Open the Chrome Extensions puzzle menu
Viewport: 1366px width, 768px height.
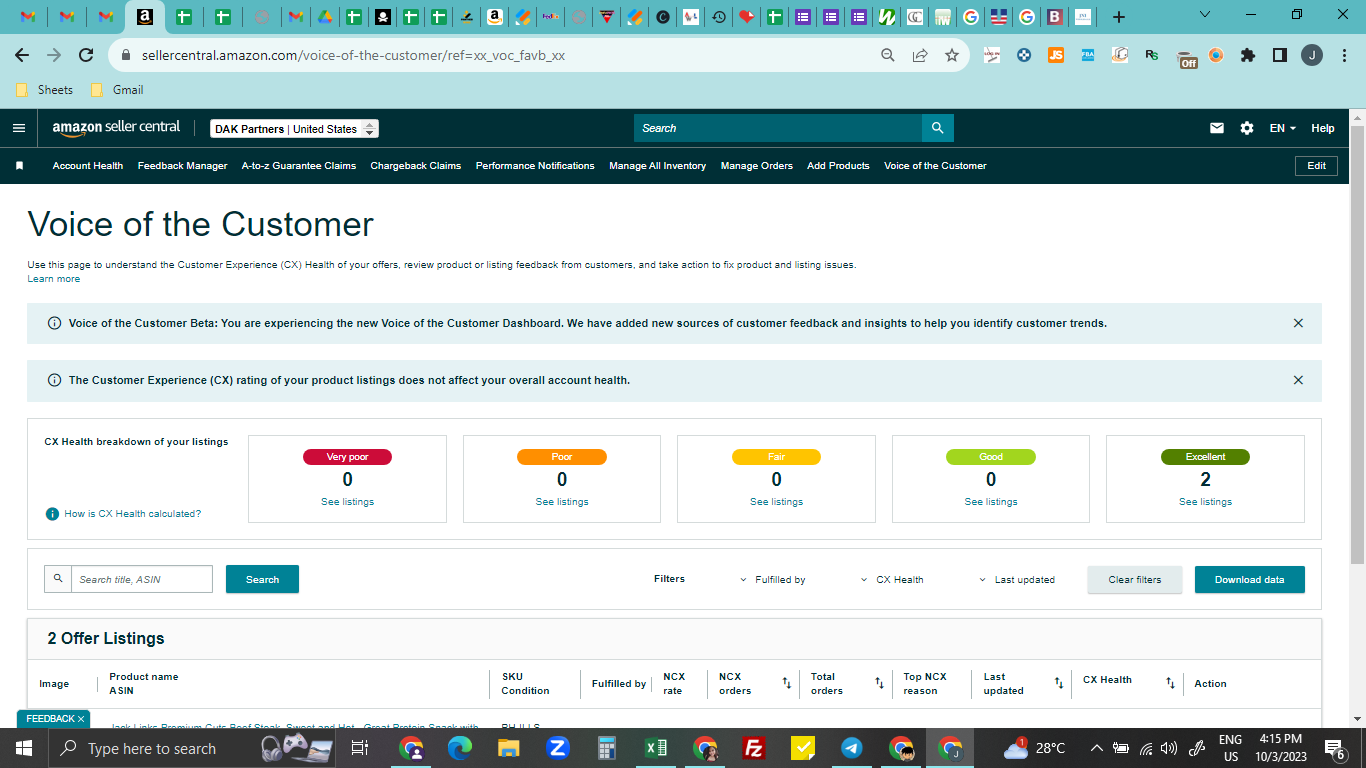coord(1247,56)
